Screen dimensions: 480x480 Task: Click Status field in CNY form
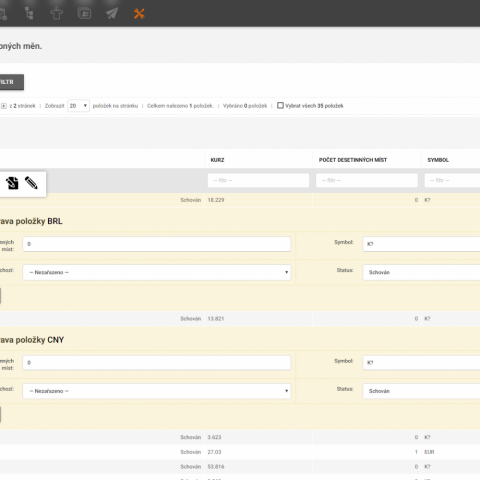coord(421,391)
